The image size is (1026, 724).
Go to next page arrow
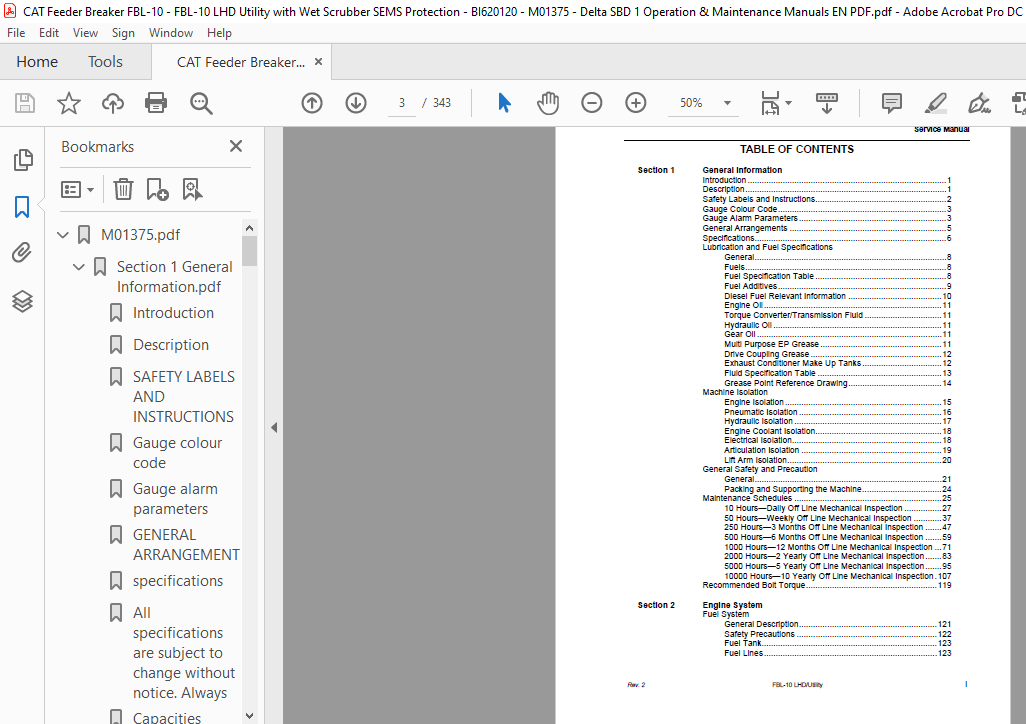356,103
